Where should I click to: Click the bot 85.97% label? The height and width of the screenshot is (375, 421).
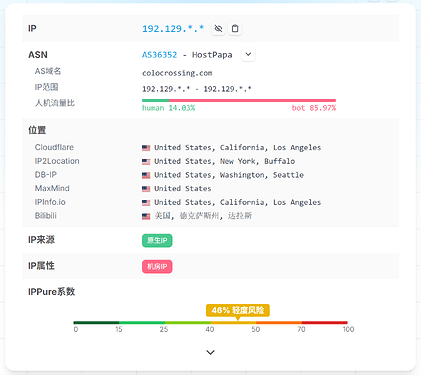[x=314, y=108]
